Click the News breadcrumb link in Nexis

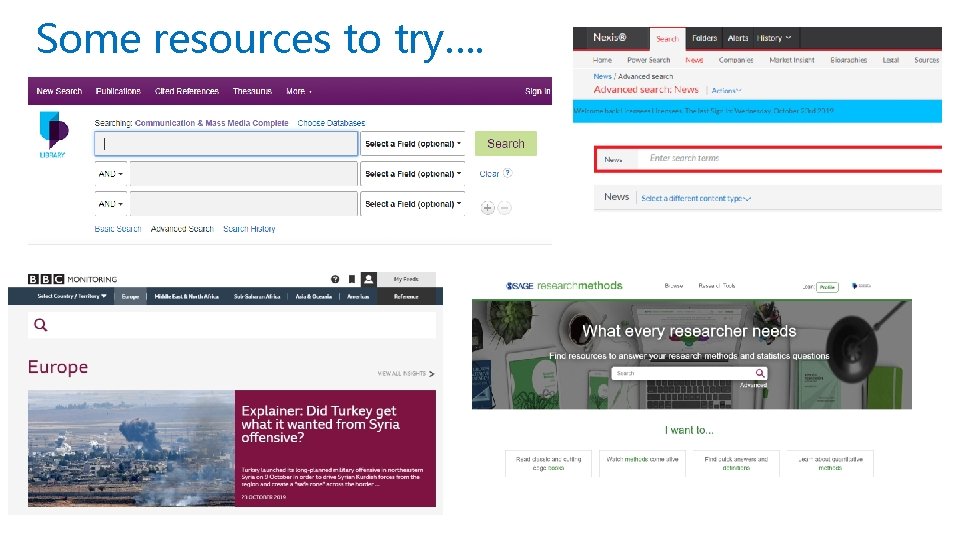point(602,77)
